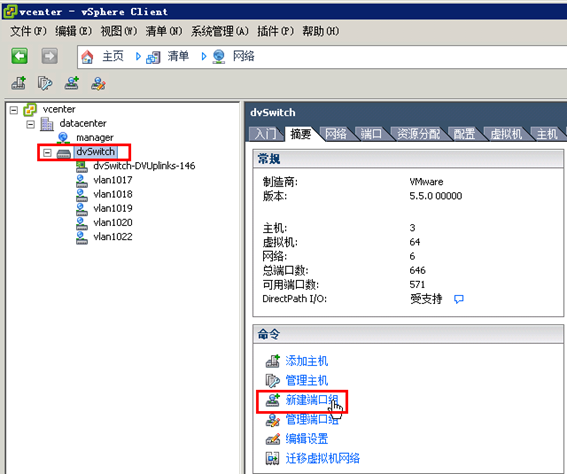Open the 文件(F) menu
This screenshot has height=474, width=567.
click(28, 31)
